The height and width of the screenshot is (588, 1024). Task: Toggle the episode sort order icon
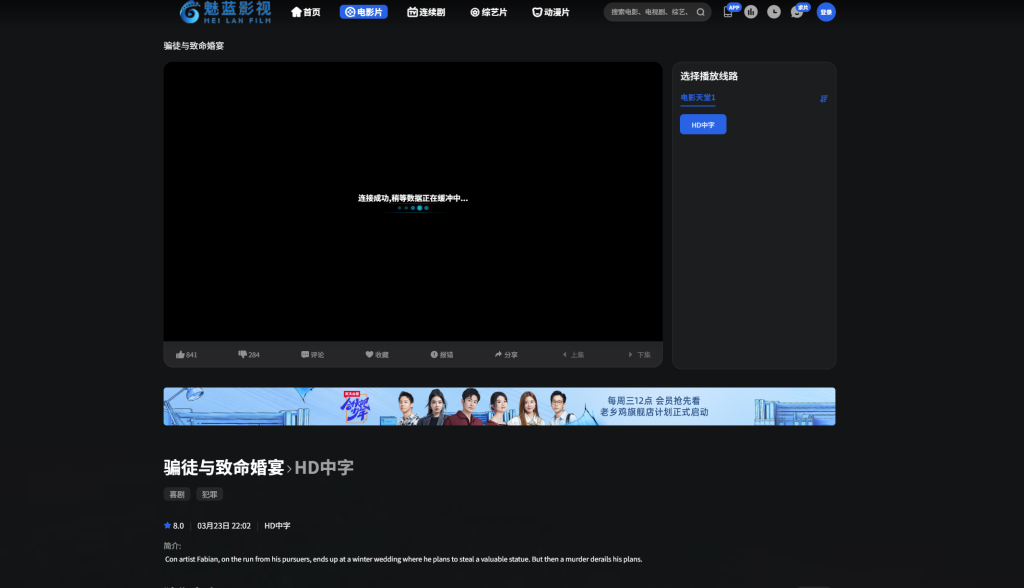coord(823,99)
